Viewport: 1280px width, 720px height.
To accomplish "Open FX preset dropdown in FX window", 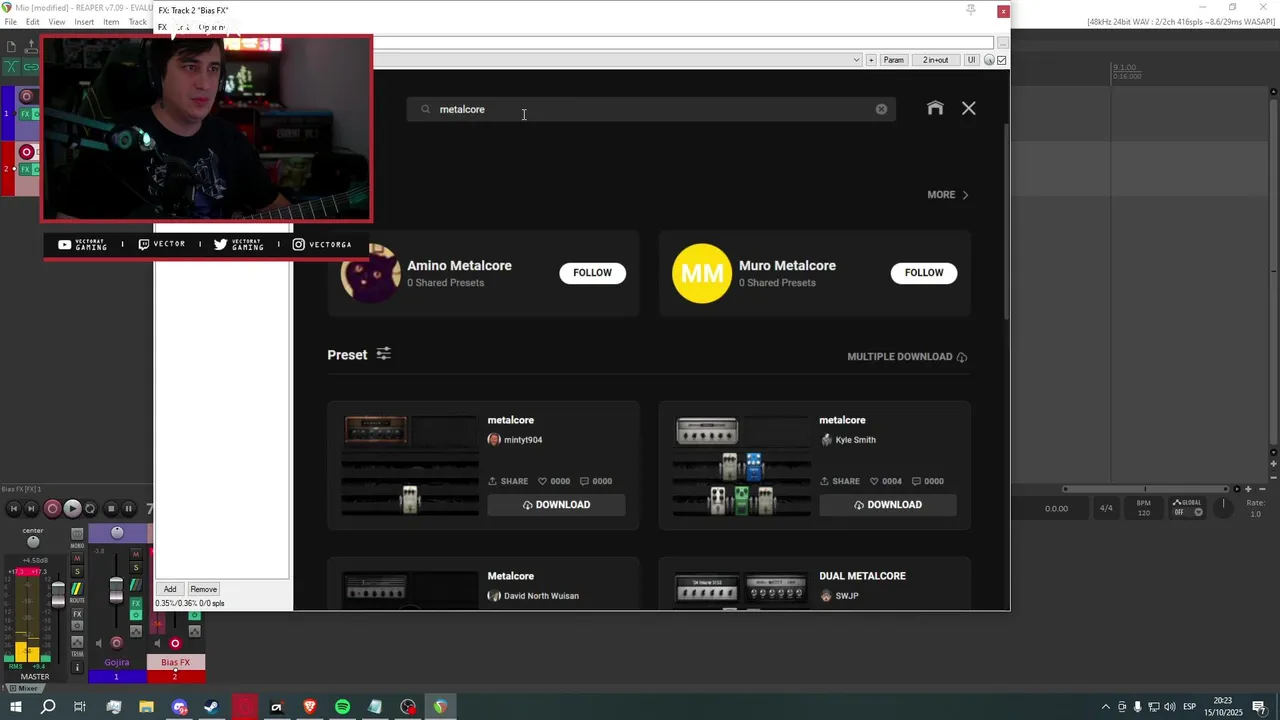I will click(856, 60).
